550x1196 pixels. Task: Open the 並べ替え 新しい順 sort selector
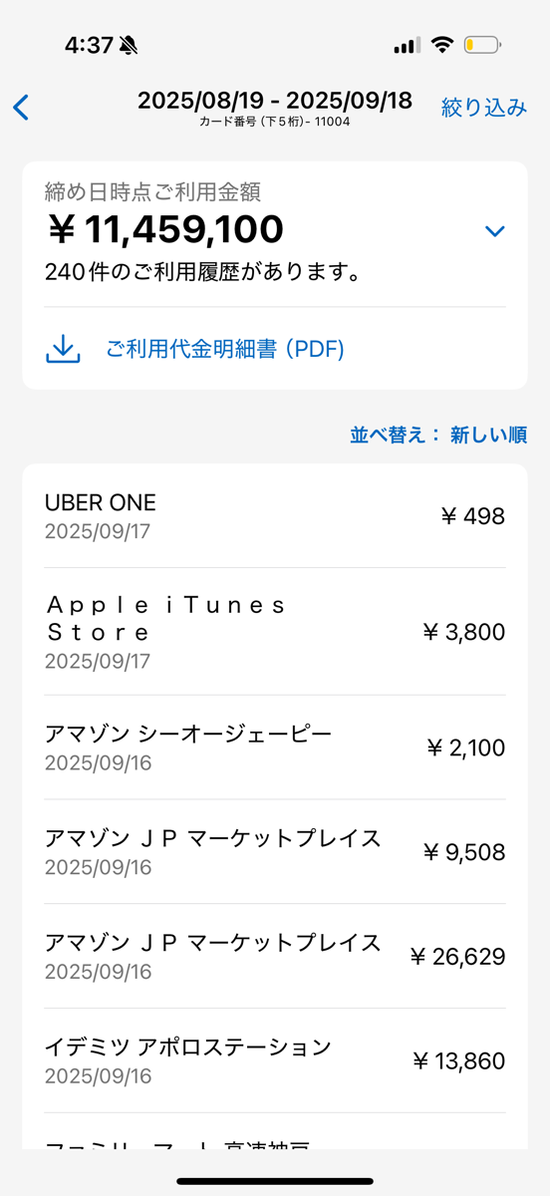439,435
